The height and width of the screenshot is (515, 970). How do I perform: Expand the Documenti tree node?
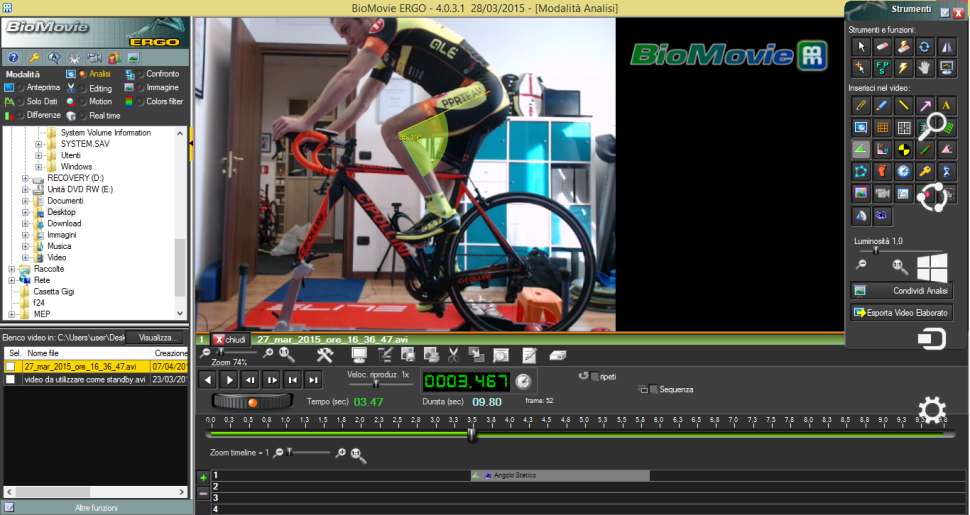pos(25,201)
